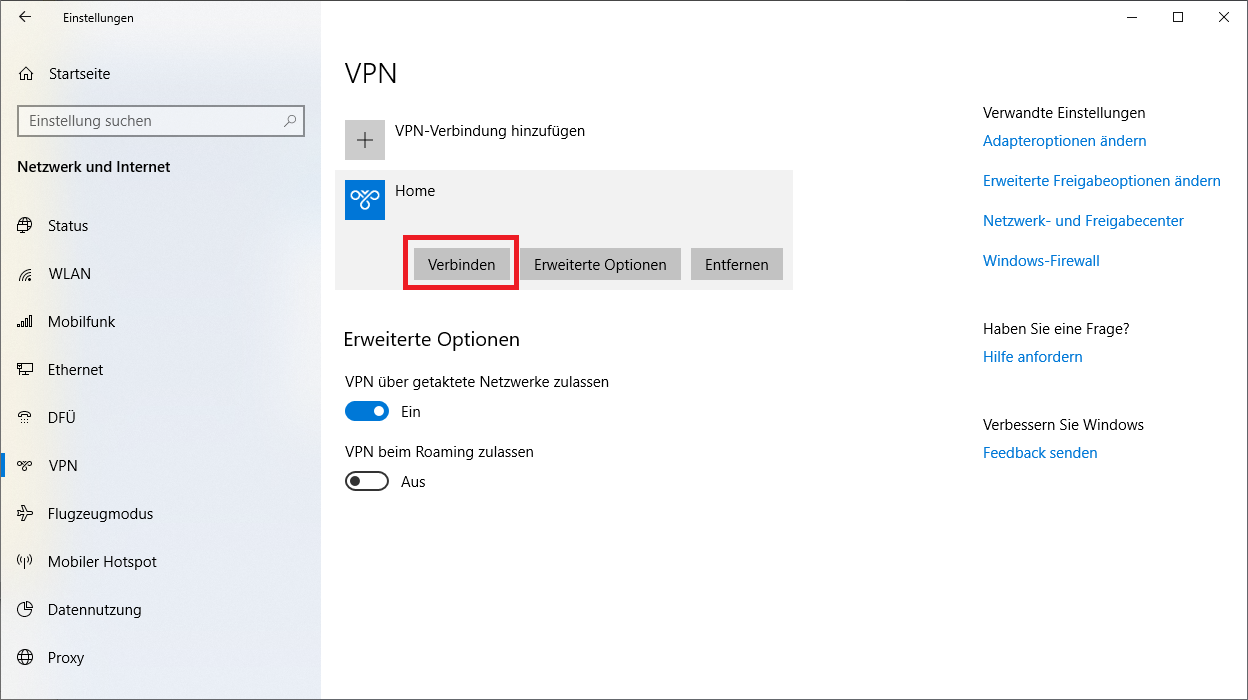Click the search magnifier icon
This screenshot has height=700, width=1248.
pyautogui.click(x=290, y=121)
